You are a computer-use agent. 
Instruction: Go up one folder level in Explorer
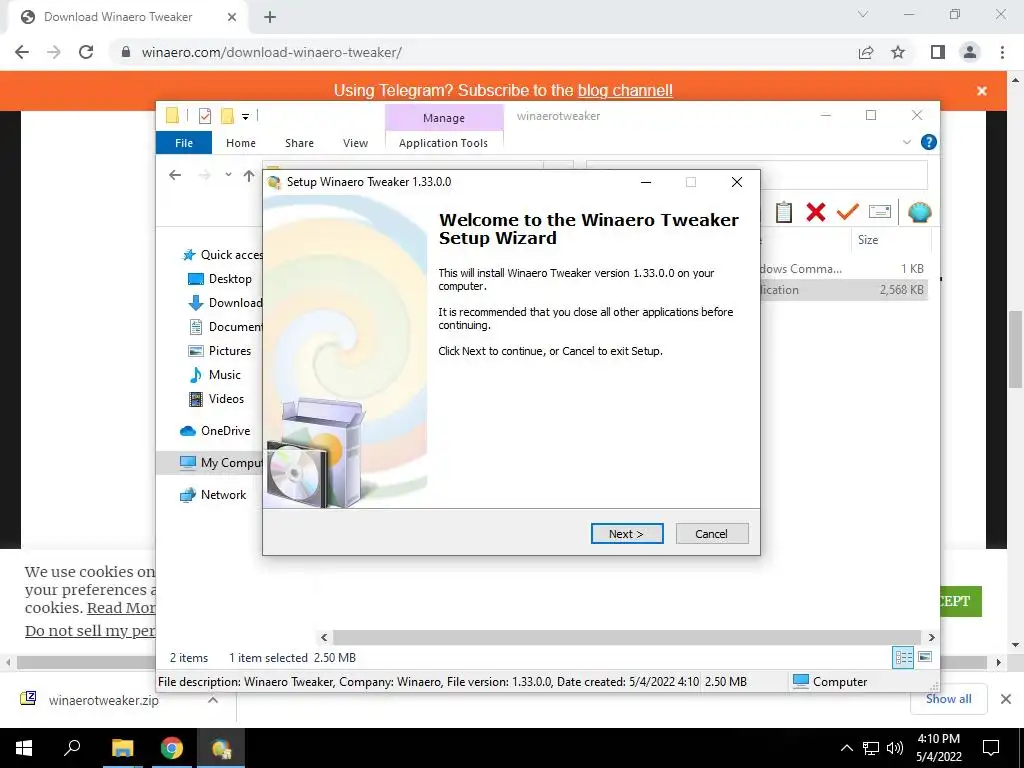pos(249,175)
